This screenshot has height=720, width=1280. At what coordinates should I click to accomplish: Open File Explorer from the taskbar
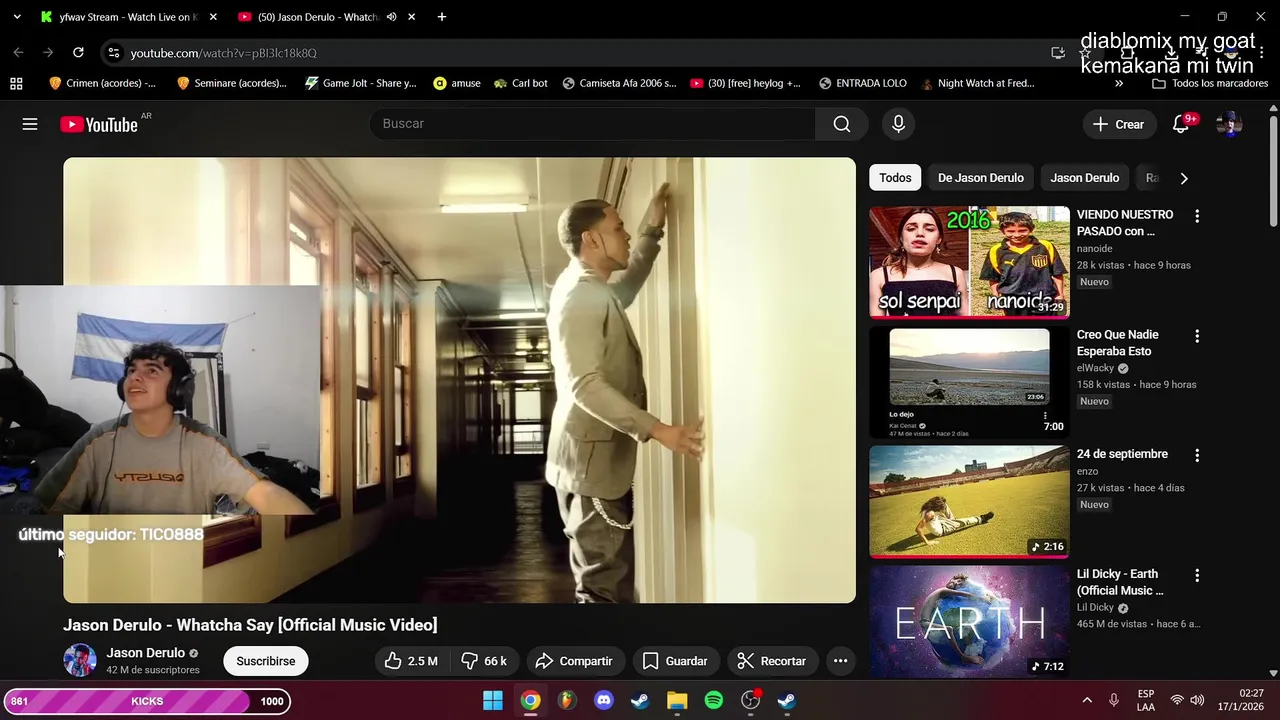(677, 701)
